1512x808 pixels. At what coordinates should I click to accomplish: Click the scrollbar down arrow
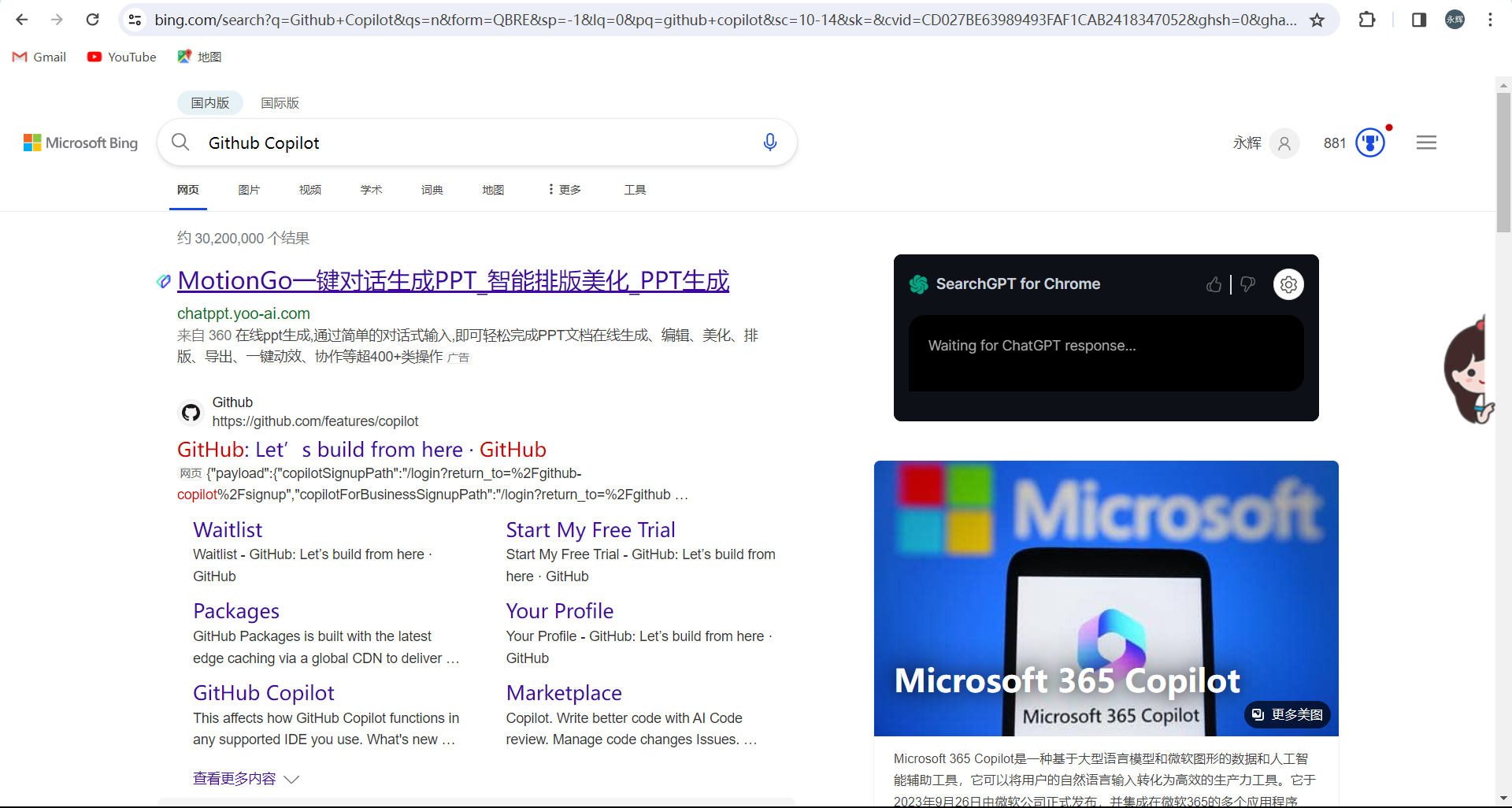pyautogui.click(x=1503, y=798)
